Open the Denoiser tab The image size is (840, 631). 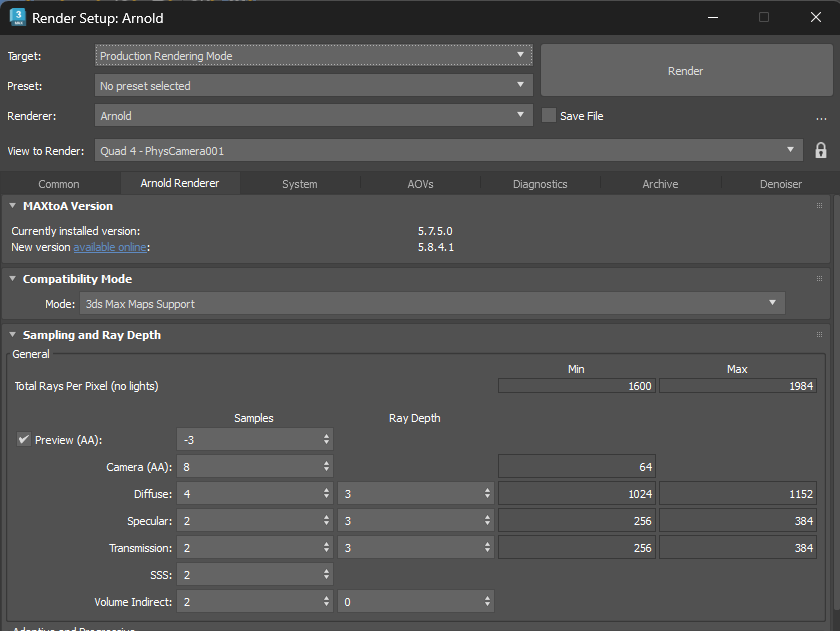click(781, 184)
